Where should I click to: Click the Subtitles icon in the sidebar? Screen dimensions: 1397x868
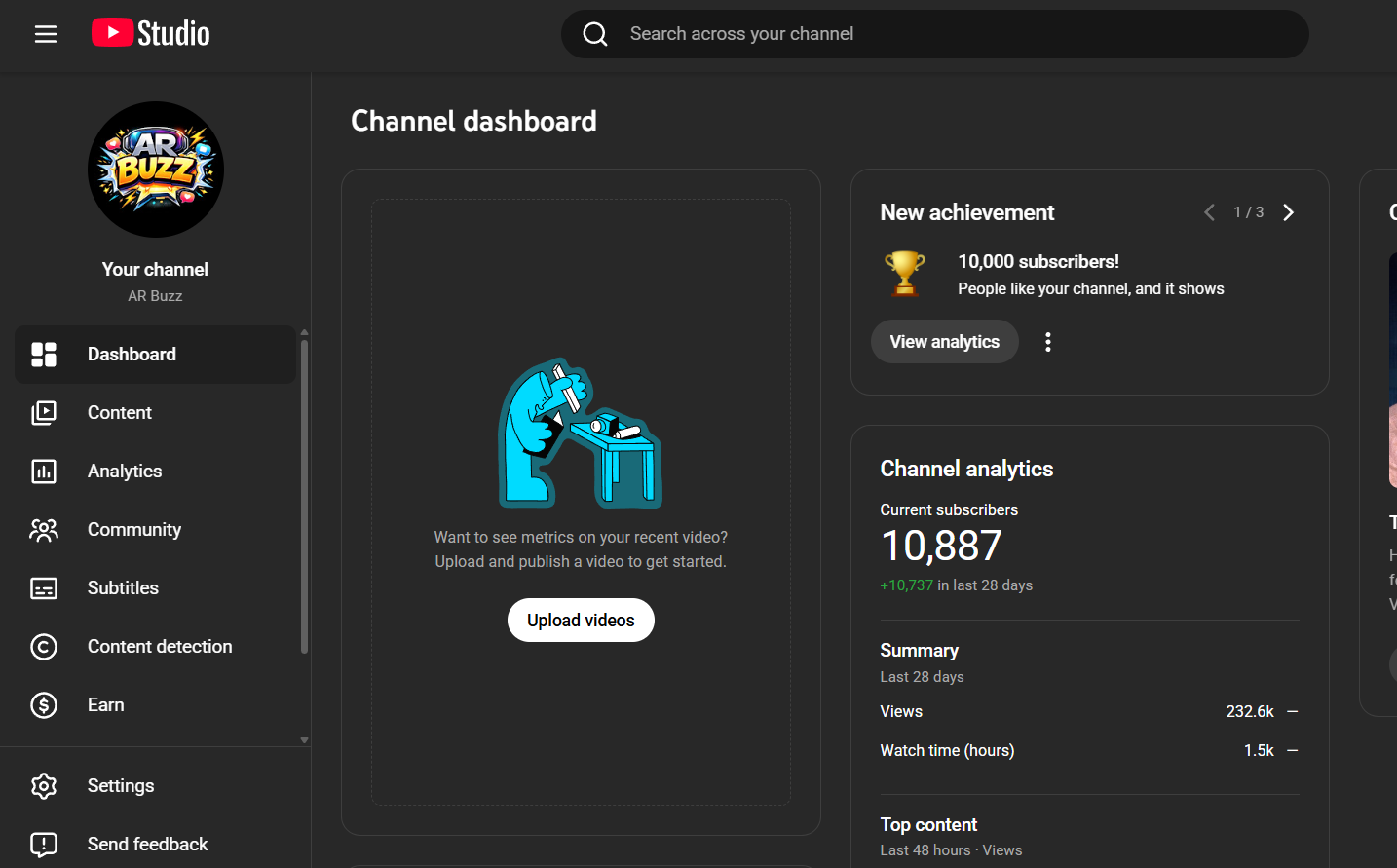[x=44, y=588]
